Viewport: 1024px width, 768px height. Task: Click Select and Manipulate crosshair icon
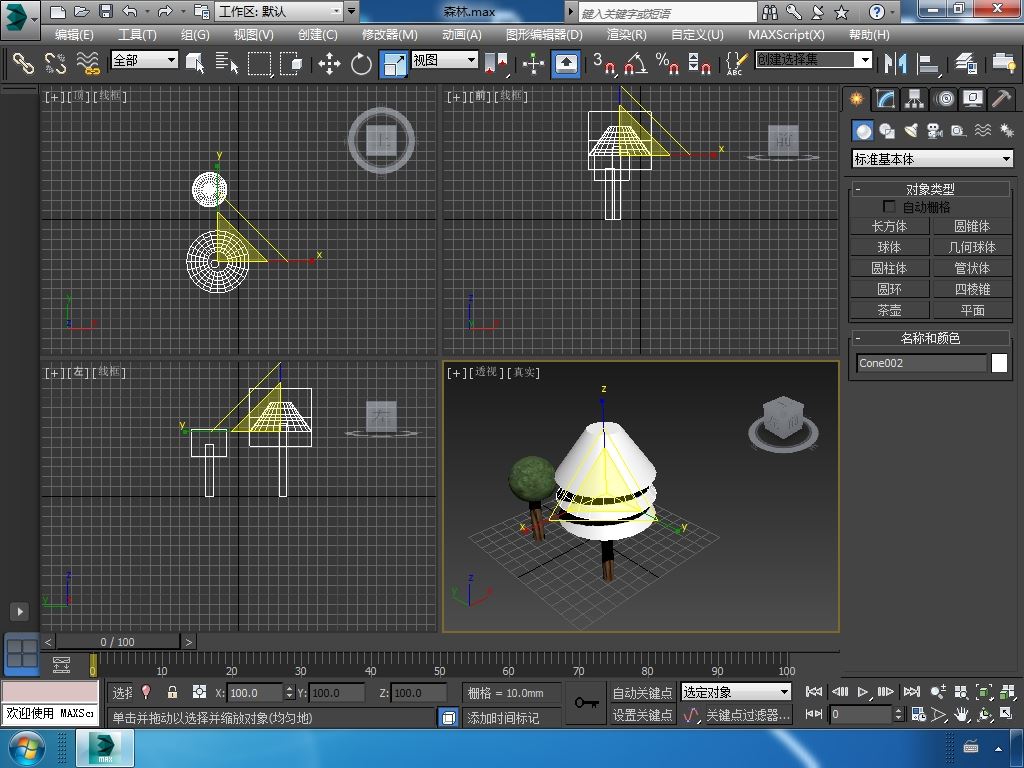pos(534,63)
